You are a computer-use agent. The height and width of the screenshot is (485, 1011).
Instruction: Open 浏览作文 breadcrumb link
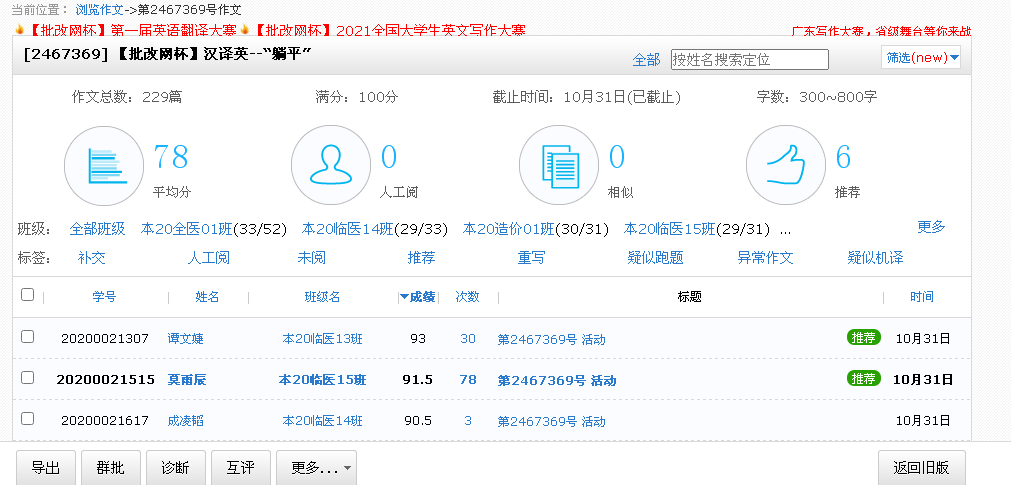click(x=99, y=9)
